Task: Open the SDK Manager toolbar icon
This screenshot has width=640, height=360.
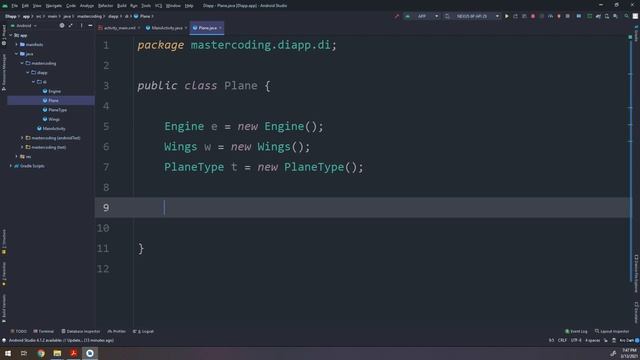Action: click(615, 16)
